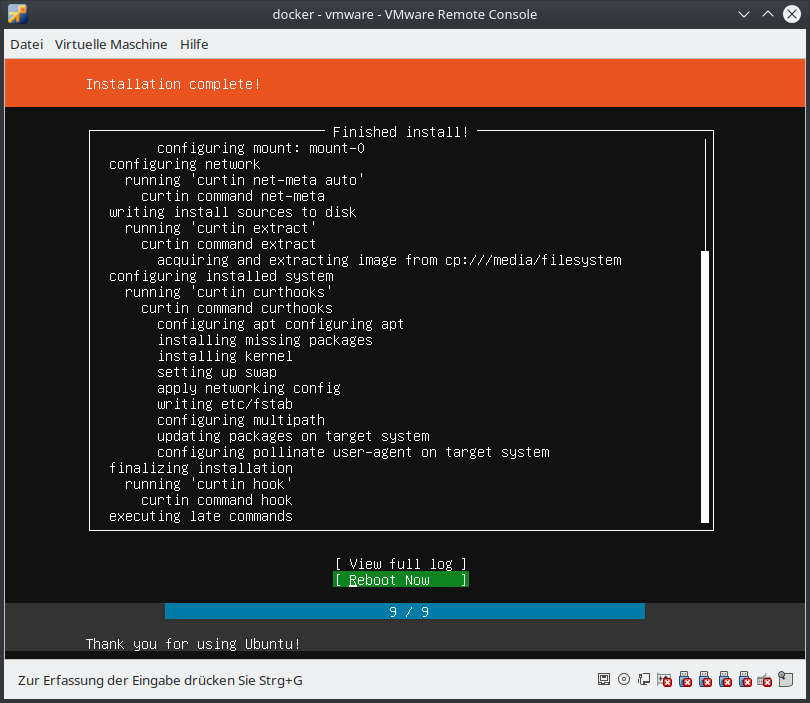Close the VMware Remote Console window
The width and height of the screenshot is (810, 703).
pyautogui.click(x=792, y=14)
